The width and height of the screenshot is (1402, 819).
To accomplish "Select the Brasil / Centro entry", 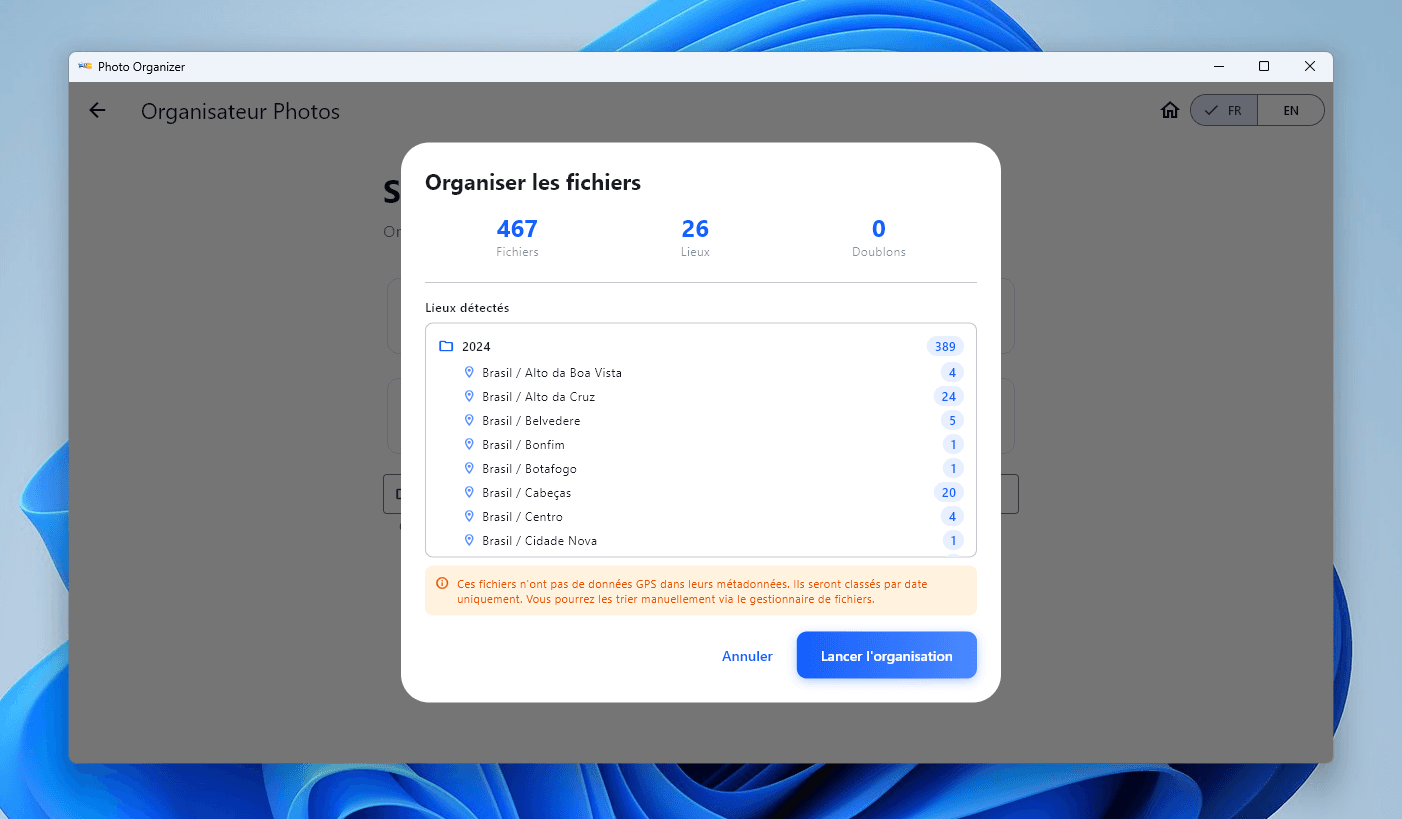I will (x=522, y=517).
